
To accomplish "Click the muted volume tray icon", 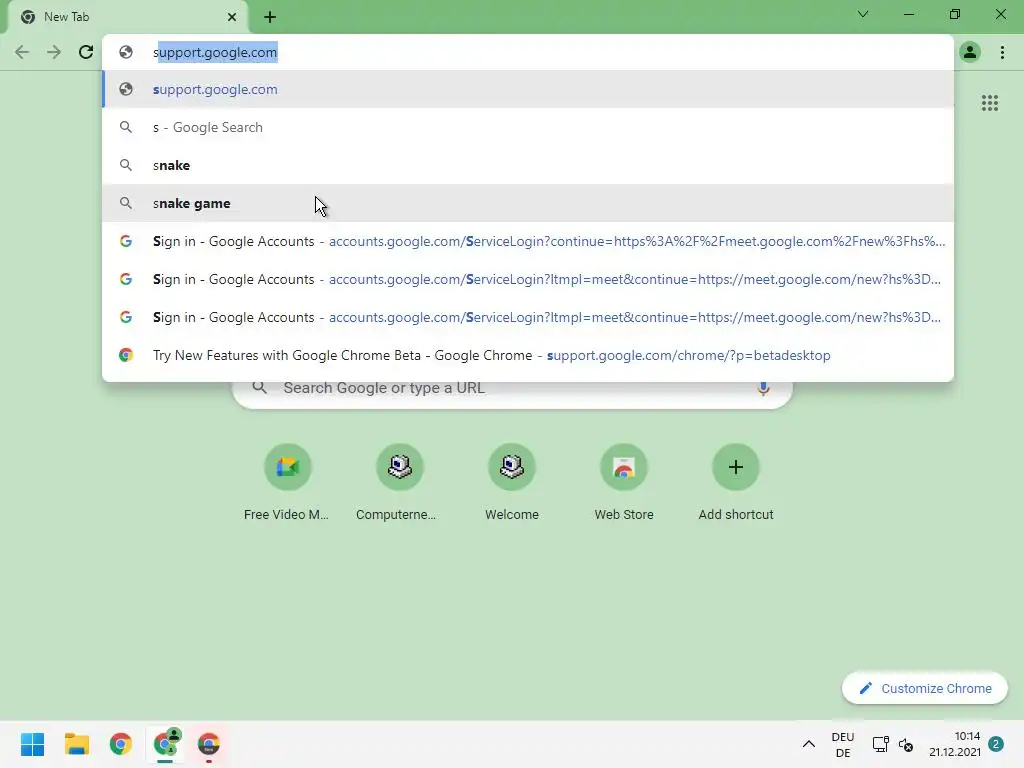I will (906, 744).
